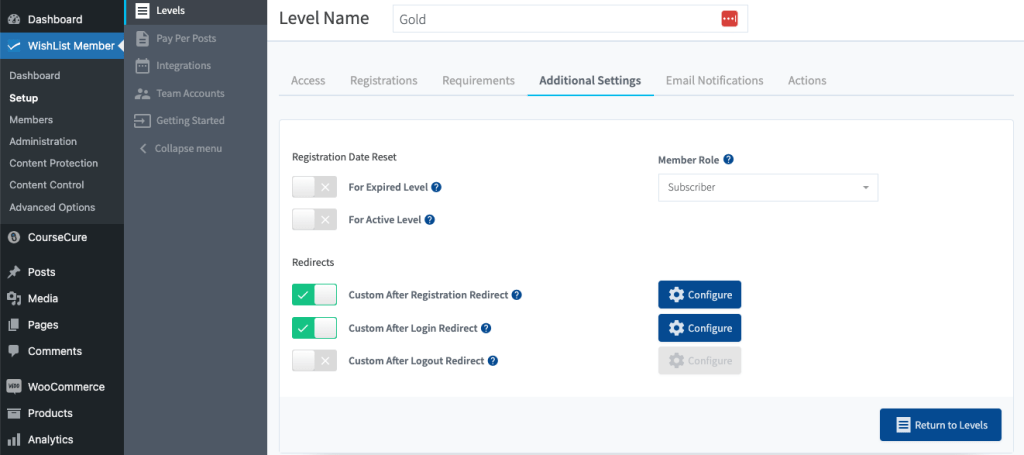Switch to the Access tab
This screenshot has width=1024, height=455.
[308, 80]
